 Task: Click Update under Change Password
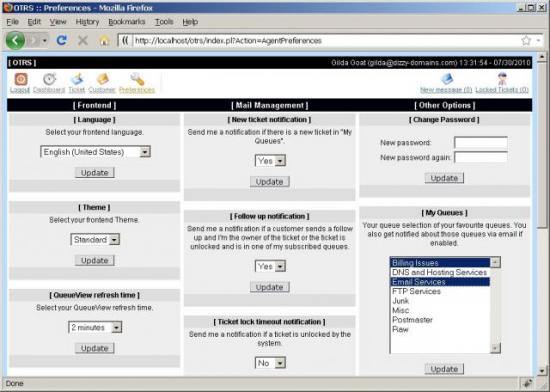(444, 178)
